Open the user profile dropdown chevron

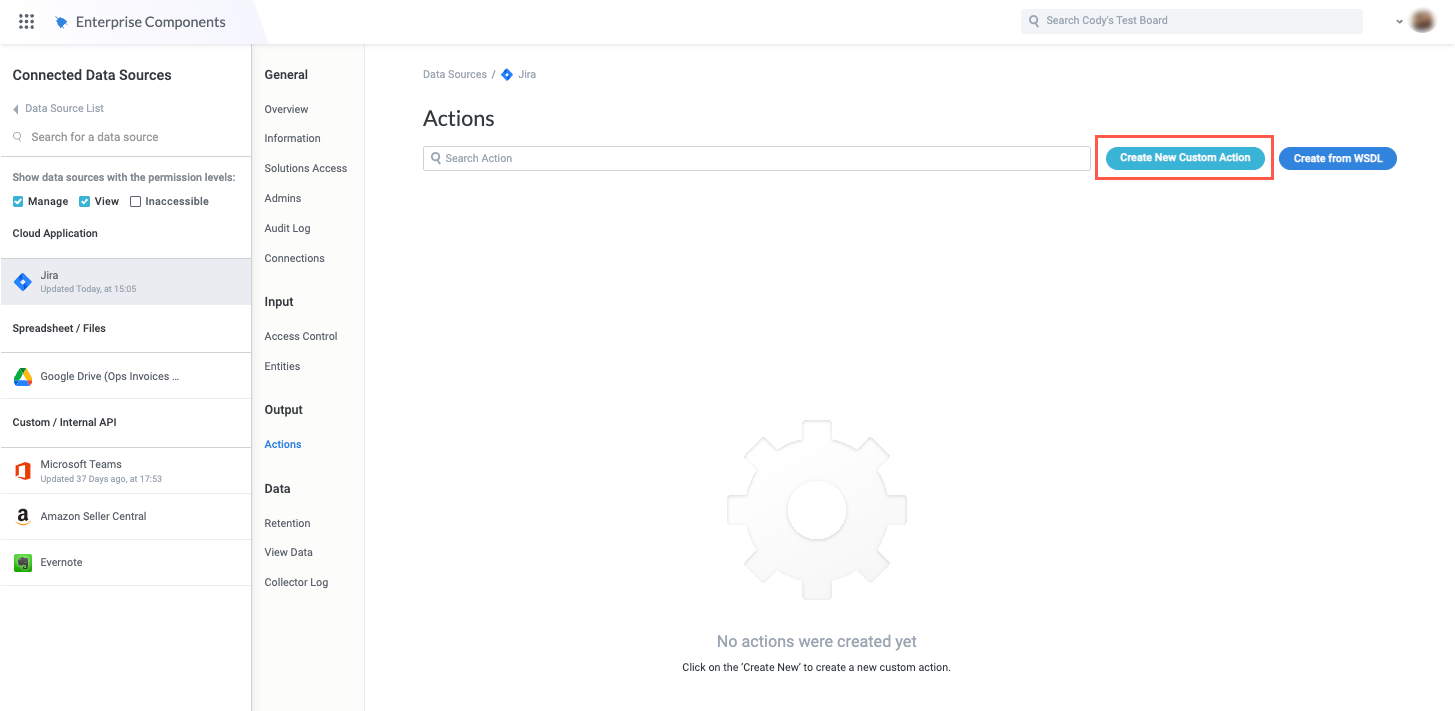pos(1398,21)
